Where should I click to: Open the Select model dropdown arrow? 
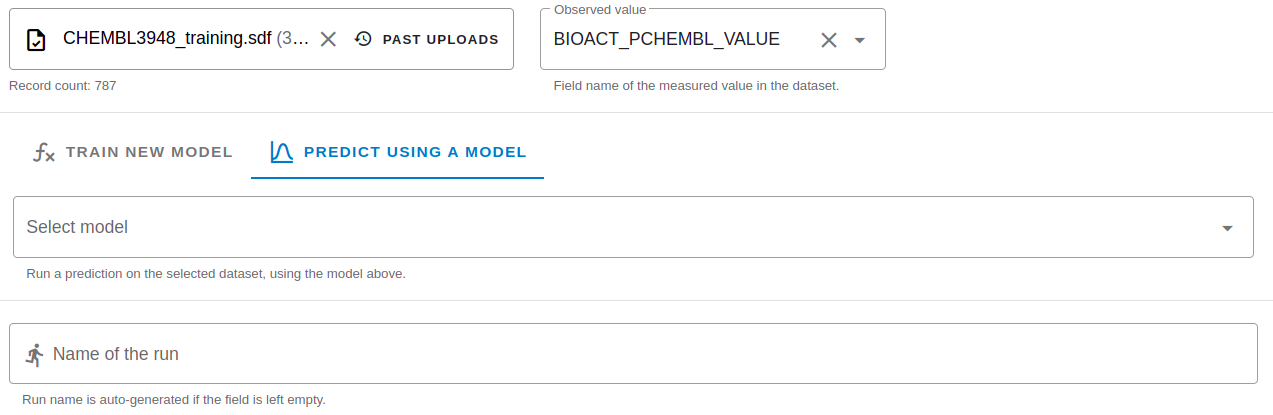click(x=1227, y=228)
